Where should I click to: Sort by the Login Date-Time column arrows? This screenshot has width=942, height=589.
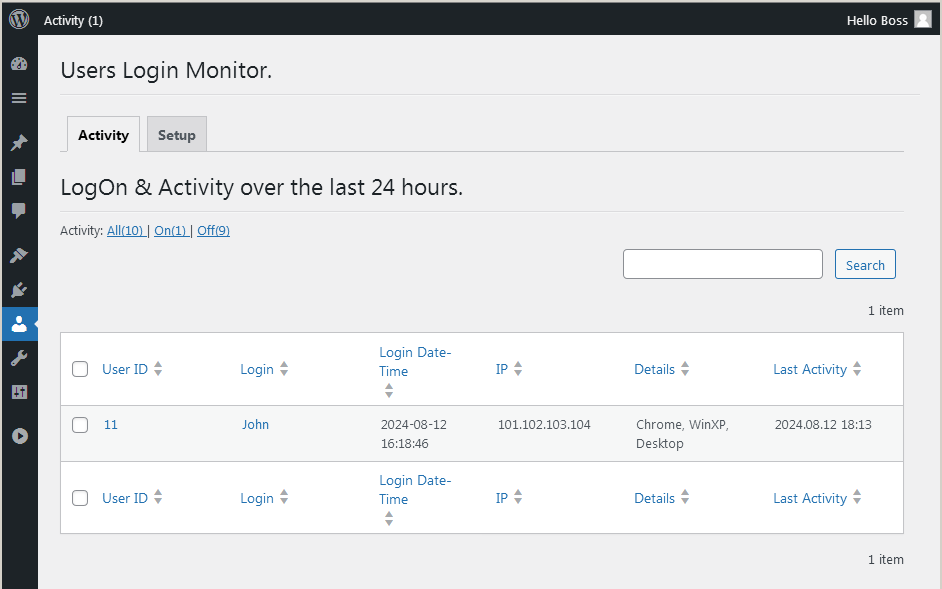click(389, 390)
